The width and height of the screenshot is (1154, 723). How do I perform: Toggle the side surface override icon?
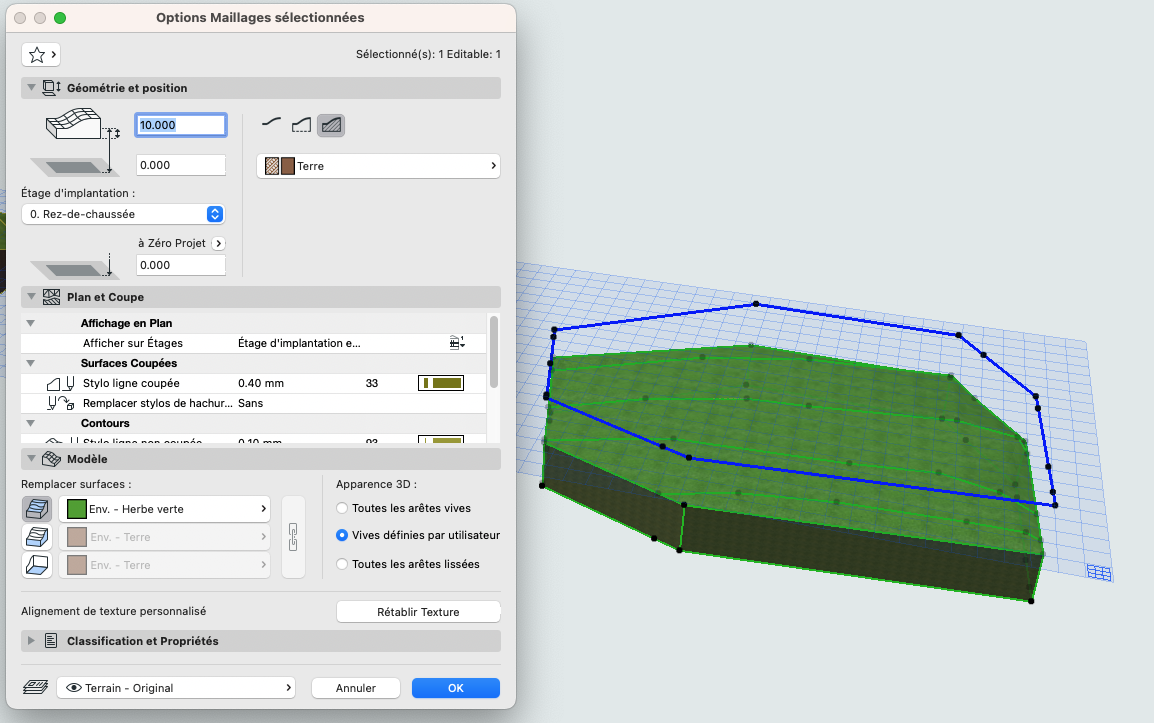37,537
